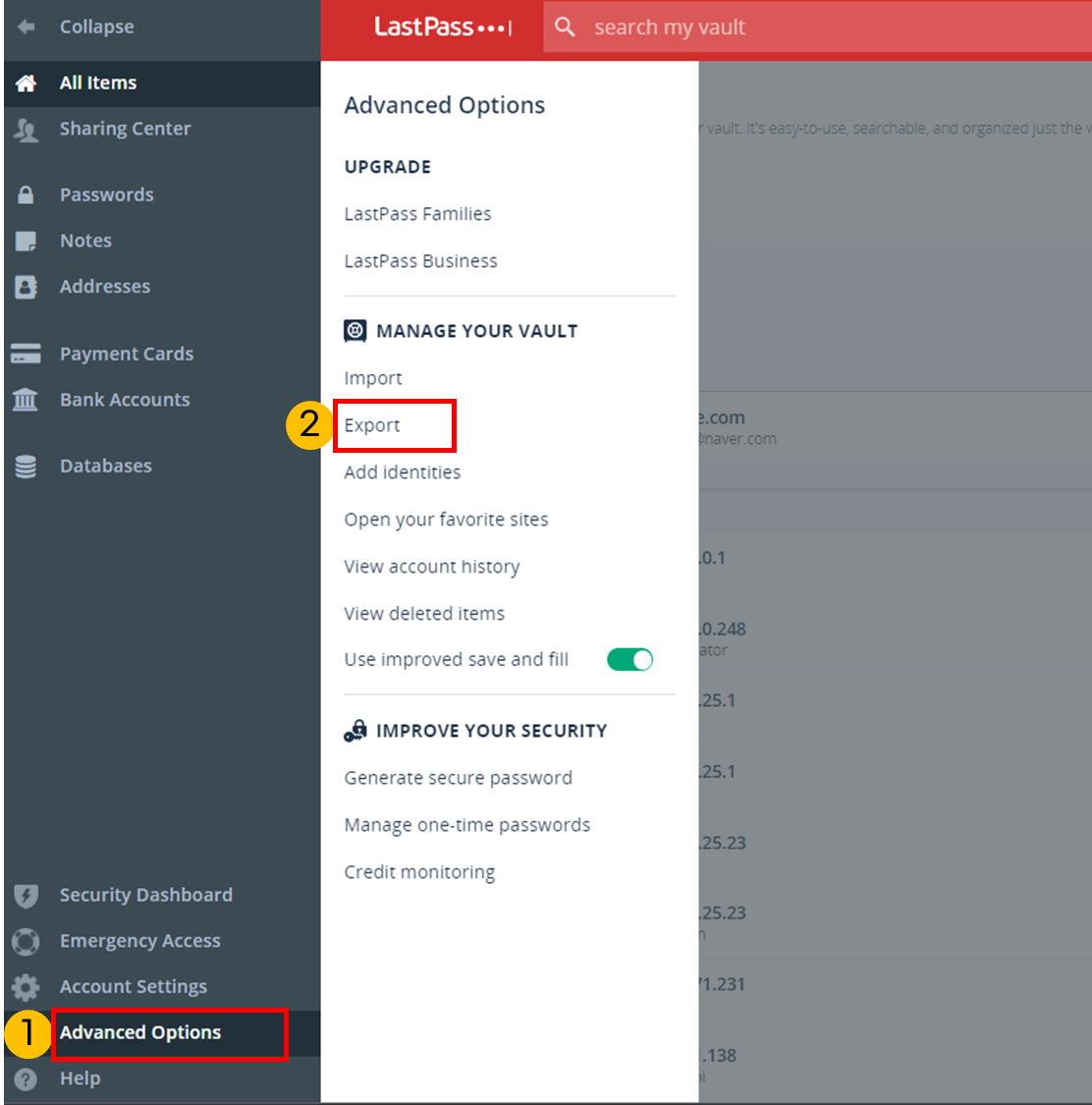Screen dimensions: 1092x1105
Task: Click the IMPROVE YOUR SECURITY heading text
Action: 492,731
